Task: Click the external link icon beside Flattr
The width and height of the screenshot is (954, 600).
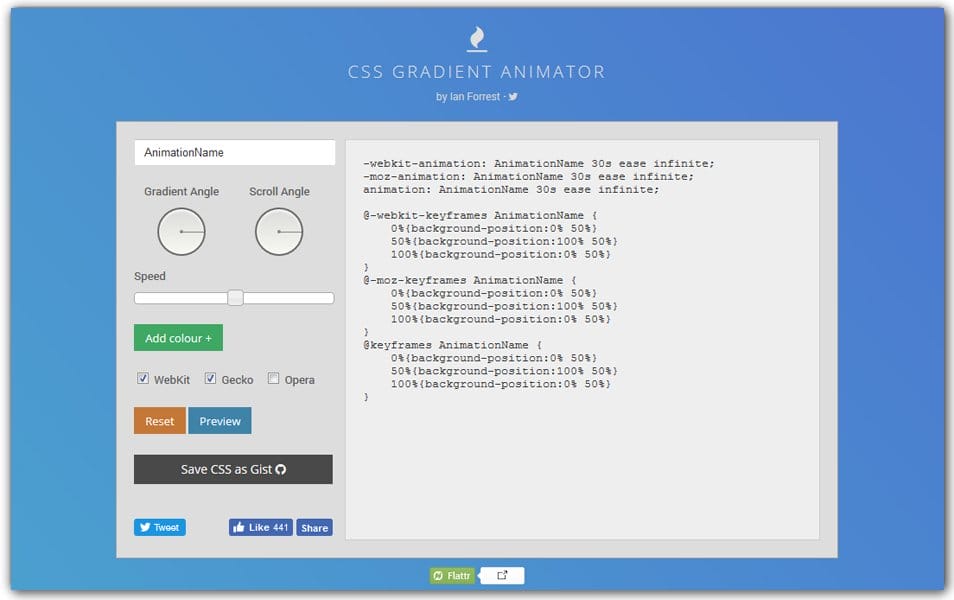Action: click(x=501, y=575)
